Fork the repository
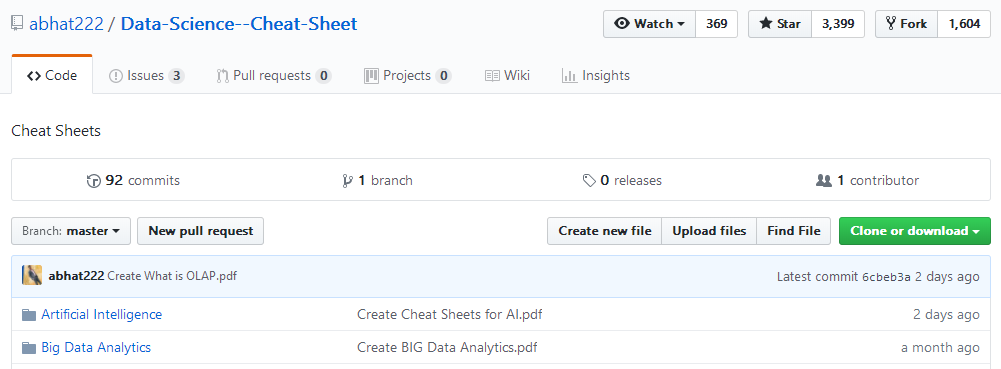Image resolution: width=1001 pixels, height=369 pixels. click(x=906, y=24)
